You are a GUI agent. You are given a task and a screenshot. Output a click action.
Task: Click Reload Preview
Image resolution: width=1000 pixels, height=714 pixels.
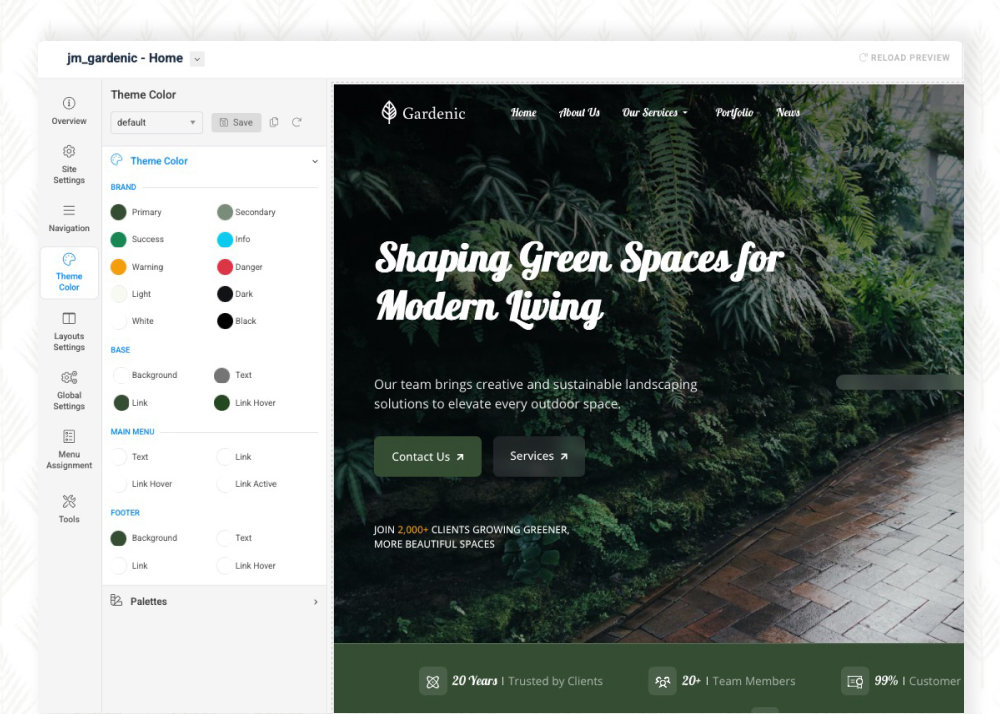[x=904, y=57]
